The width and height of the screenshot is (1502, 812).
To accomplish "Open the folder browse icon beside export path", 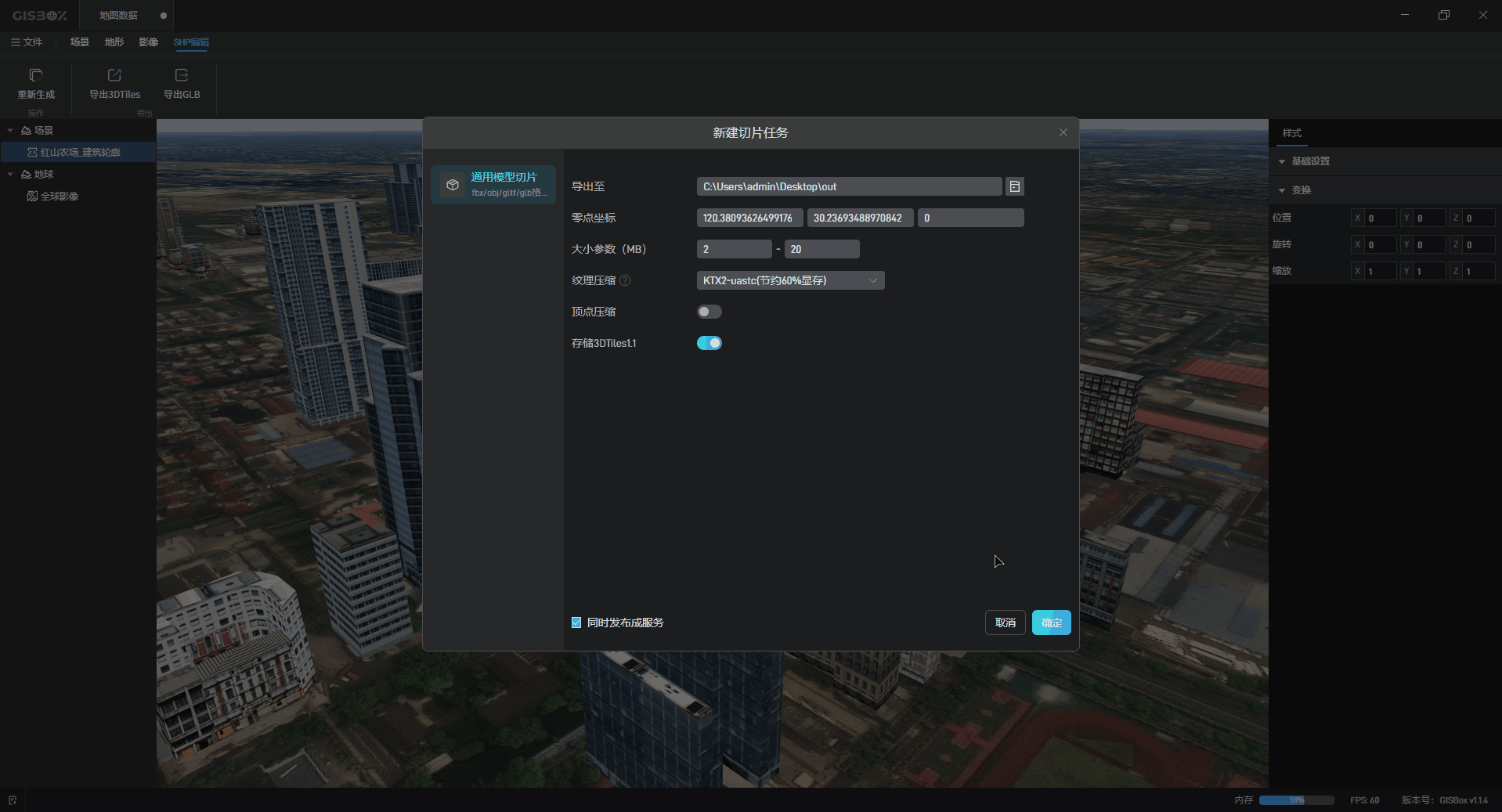I will (x=1015, y=186).
